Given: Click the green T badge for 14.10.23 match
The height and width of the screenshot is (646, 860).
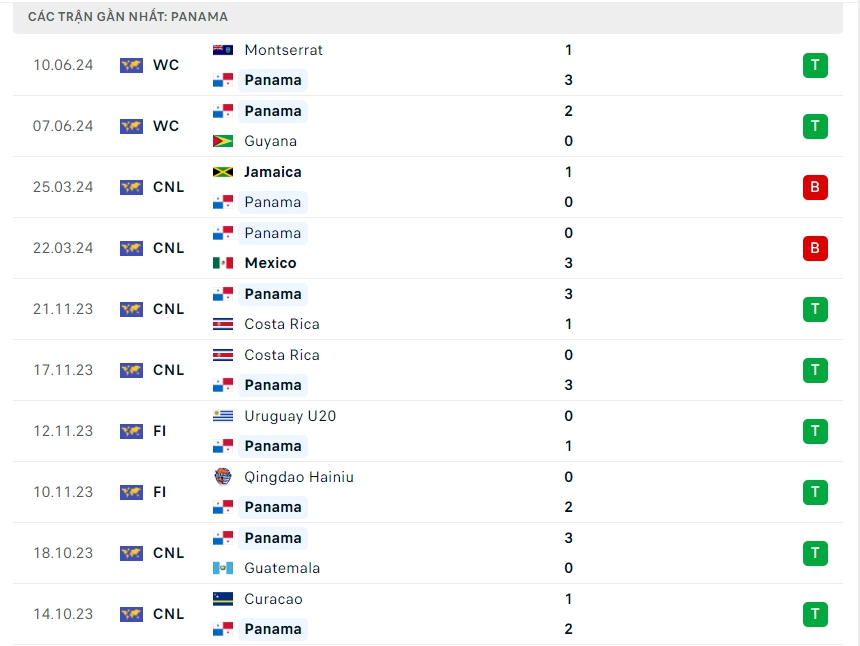Looking at the screenshot, I should click(815, 614).
